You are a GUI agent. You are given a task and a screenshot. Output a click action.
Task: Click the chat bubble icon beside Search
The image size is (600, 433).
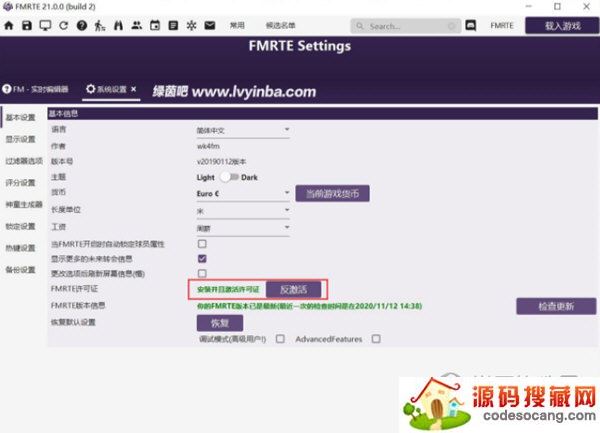[x=471, y=26]
